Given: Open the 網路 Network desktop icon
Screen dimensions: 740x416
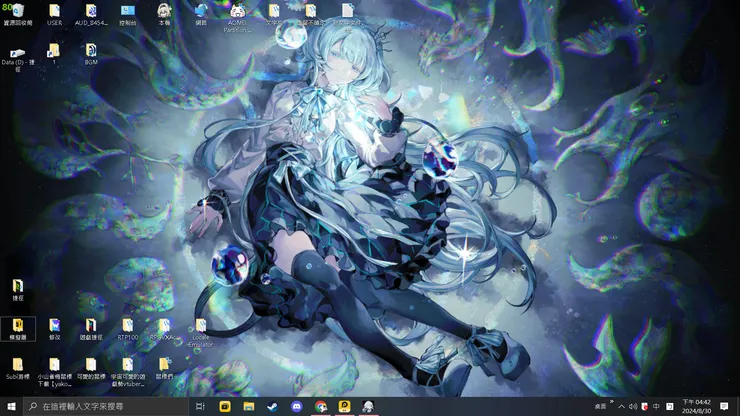Looking at the screenshot, I should point(201,14).
